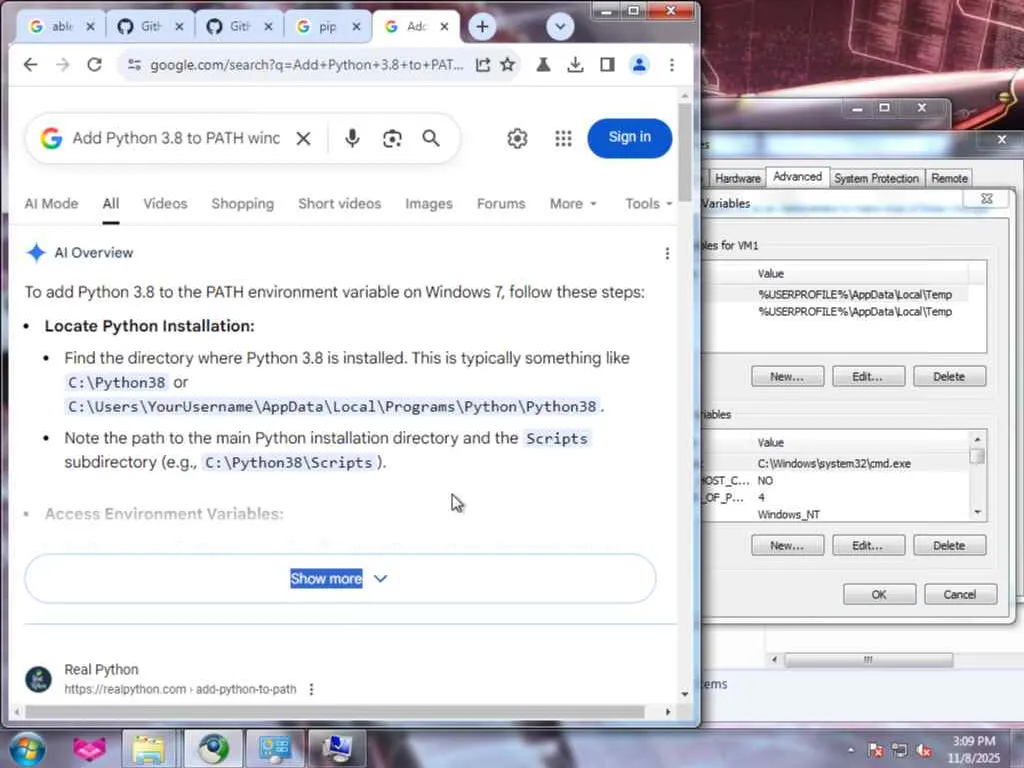1024x768 pixels.
Task: Click the Chrome address bar URL
Action: (306, 65)
